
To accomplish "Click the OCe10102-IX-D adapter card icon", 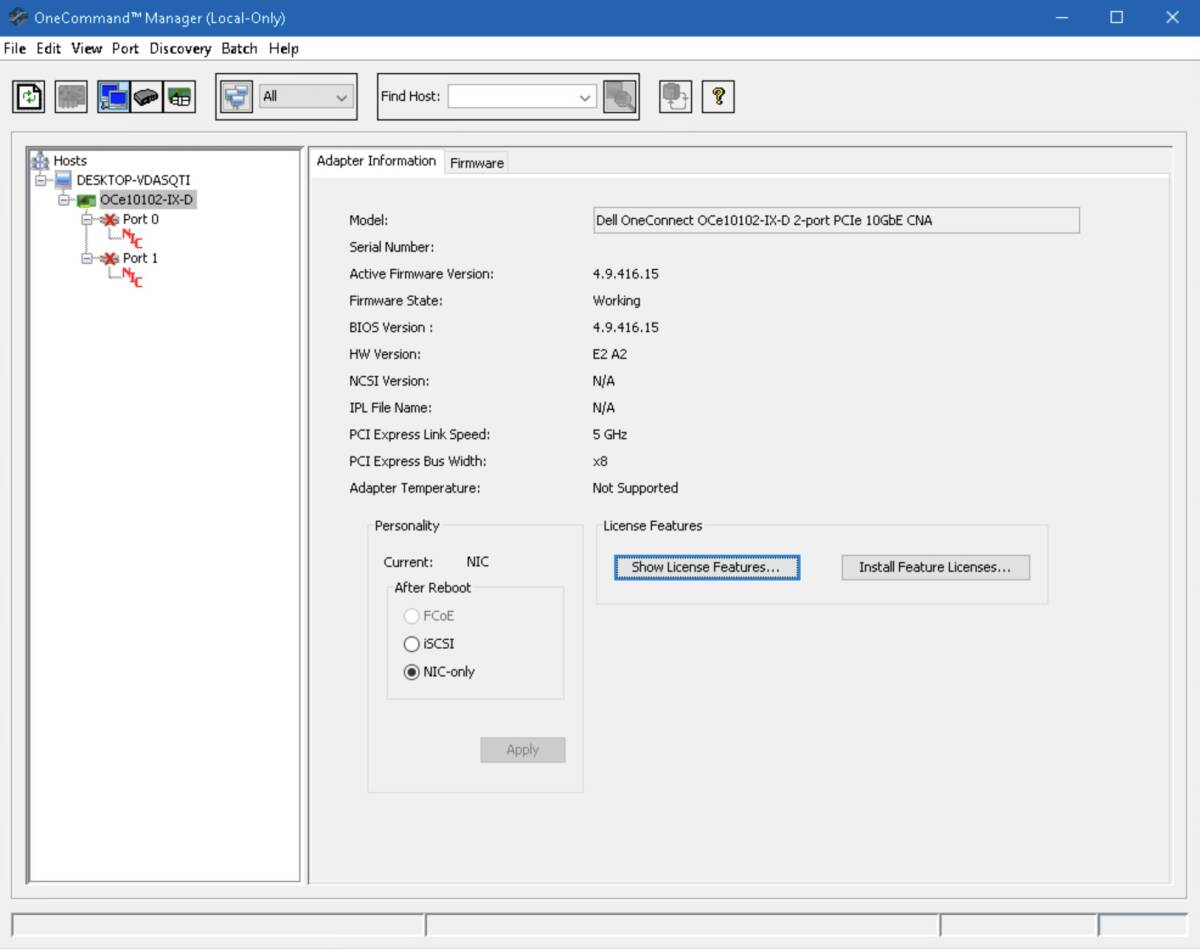I will click(x=87, y=200).
